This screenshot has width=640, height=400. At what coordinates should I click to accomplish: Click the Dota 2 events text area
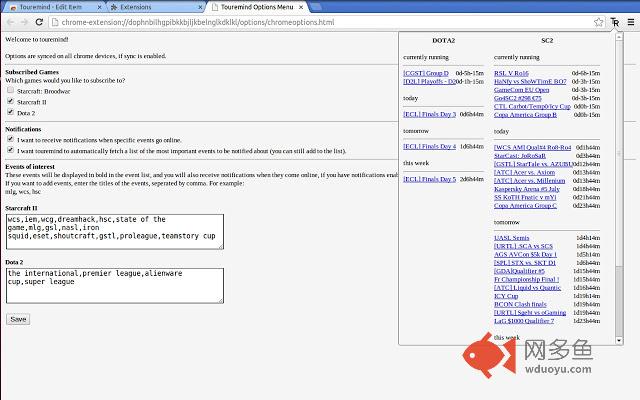[115, 285]
